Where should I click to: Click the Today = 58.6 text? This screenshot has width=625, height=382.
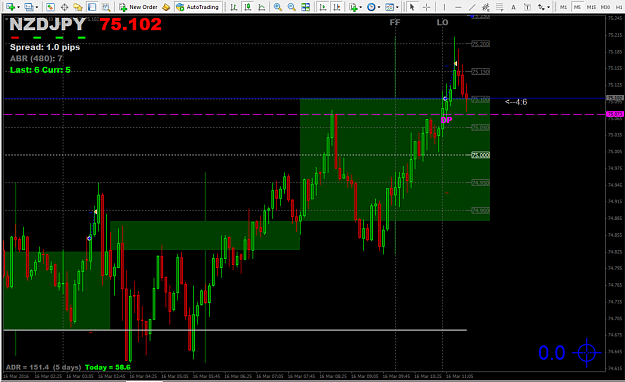pos(108,367)
